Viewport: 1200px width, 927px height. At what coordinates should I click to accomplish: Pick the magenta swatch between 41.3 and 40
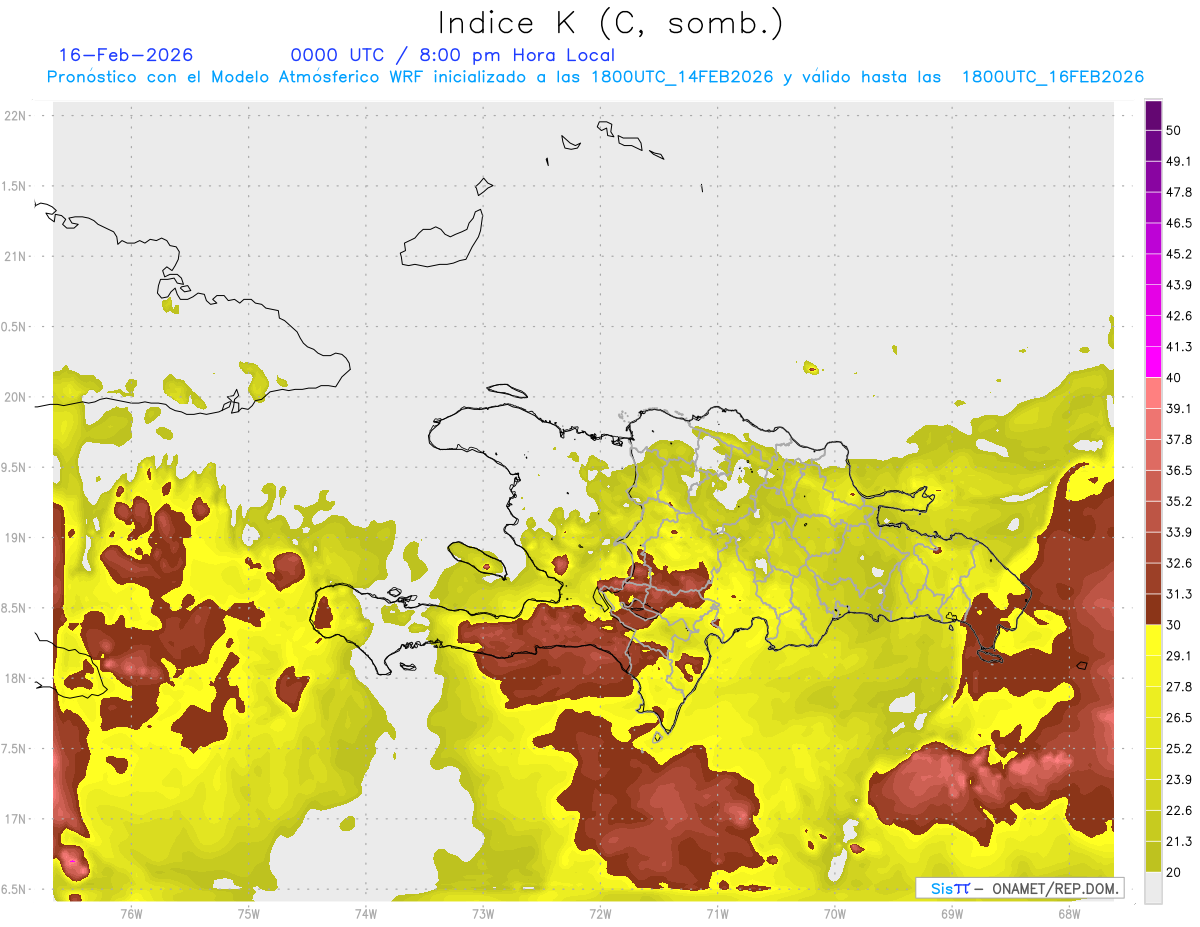pos(1153,362)
